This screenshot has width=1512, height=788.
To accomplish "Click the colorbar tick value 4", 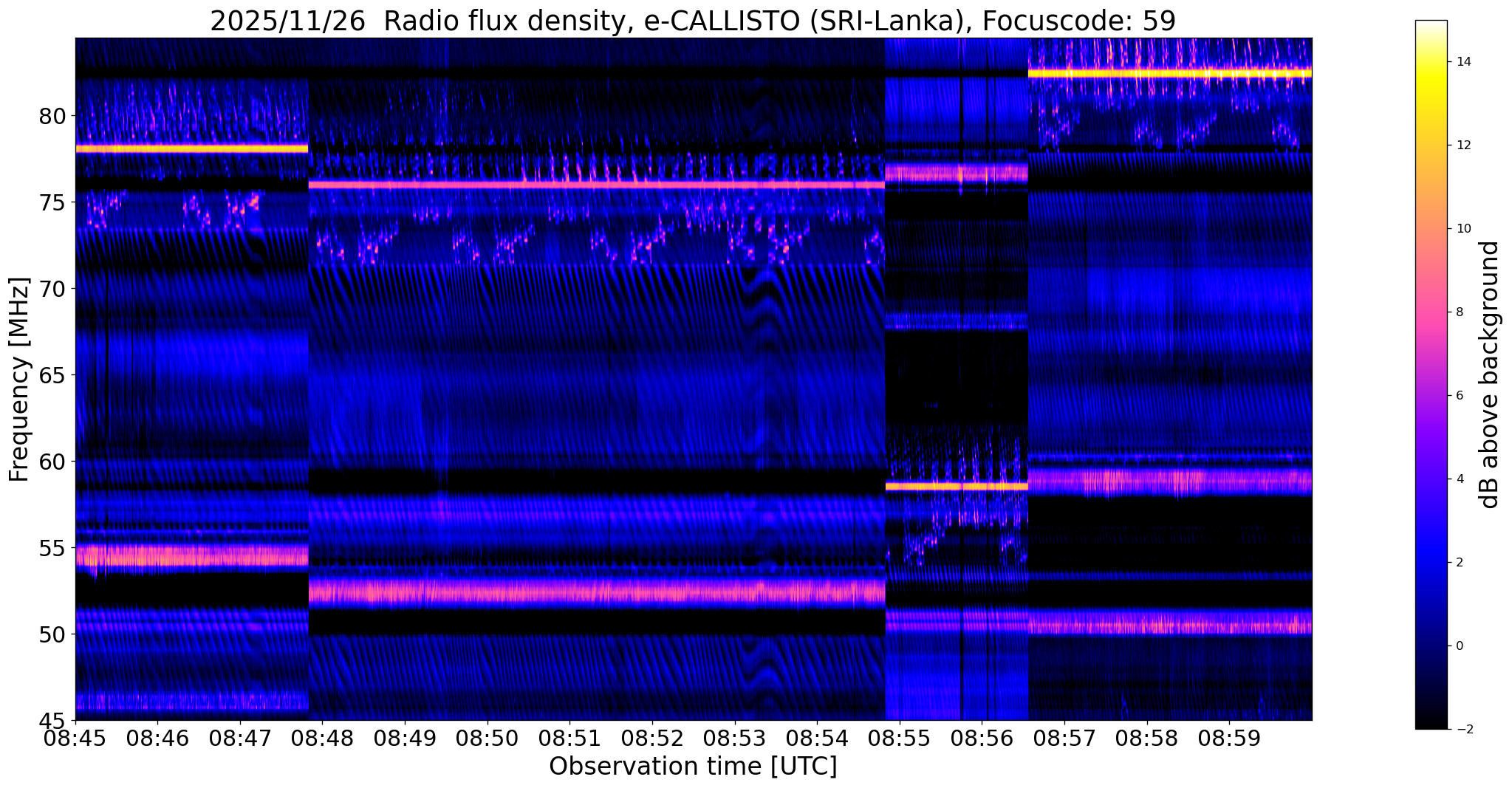I will coord(1458,479).
